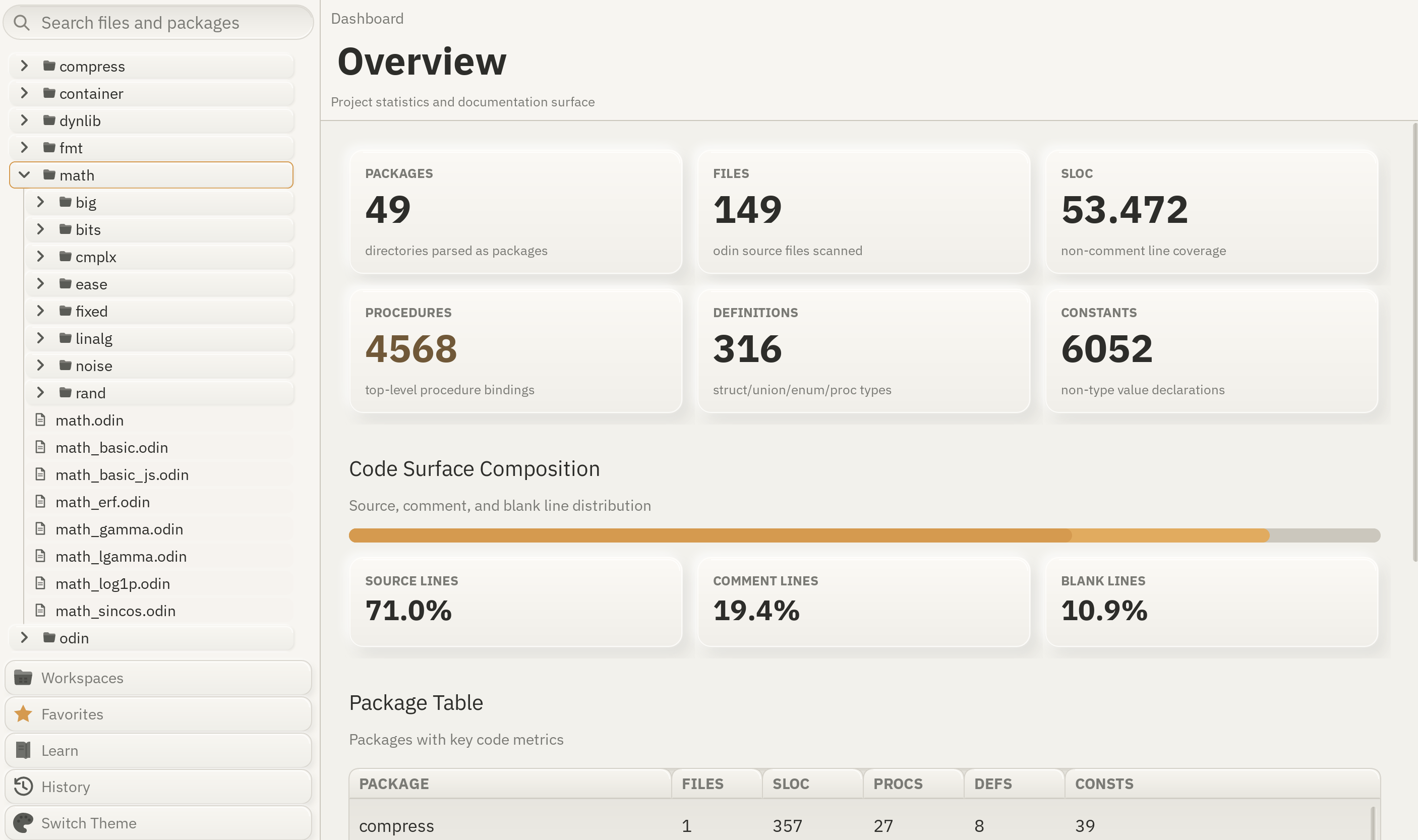Click the History clock icon
The height and width of the screenshot is (840, 1418).
pos(23,786)
